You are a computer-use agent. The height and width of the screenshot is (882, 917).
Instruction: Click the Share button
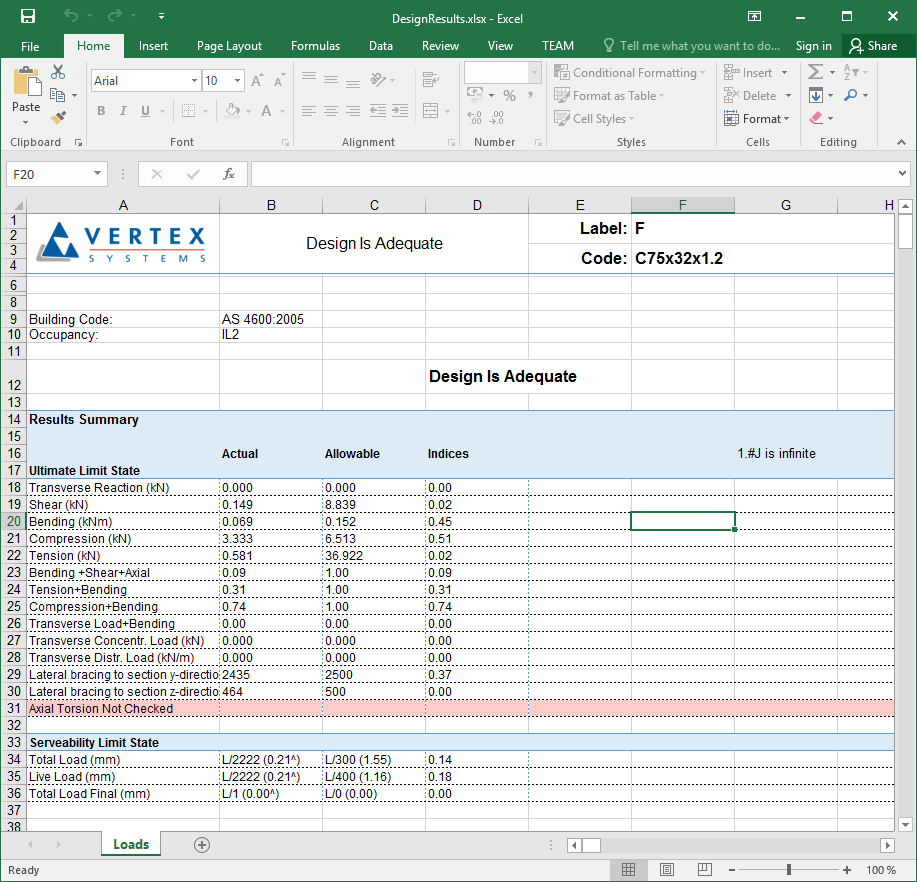[x=873, y=46]
